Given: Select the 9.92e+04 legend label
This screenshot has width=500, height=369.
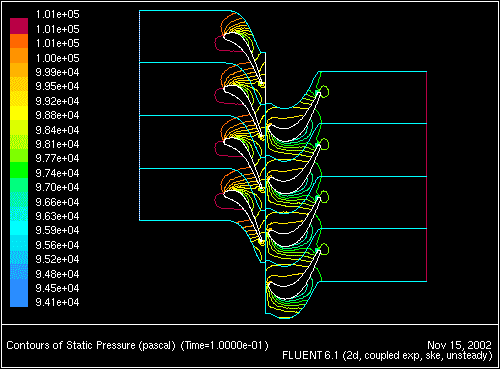Looking at the screenshot, I should click(x=57, y=101).
